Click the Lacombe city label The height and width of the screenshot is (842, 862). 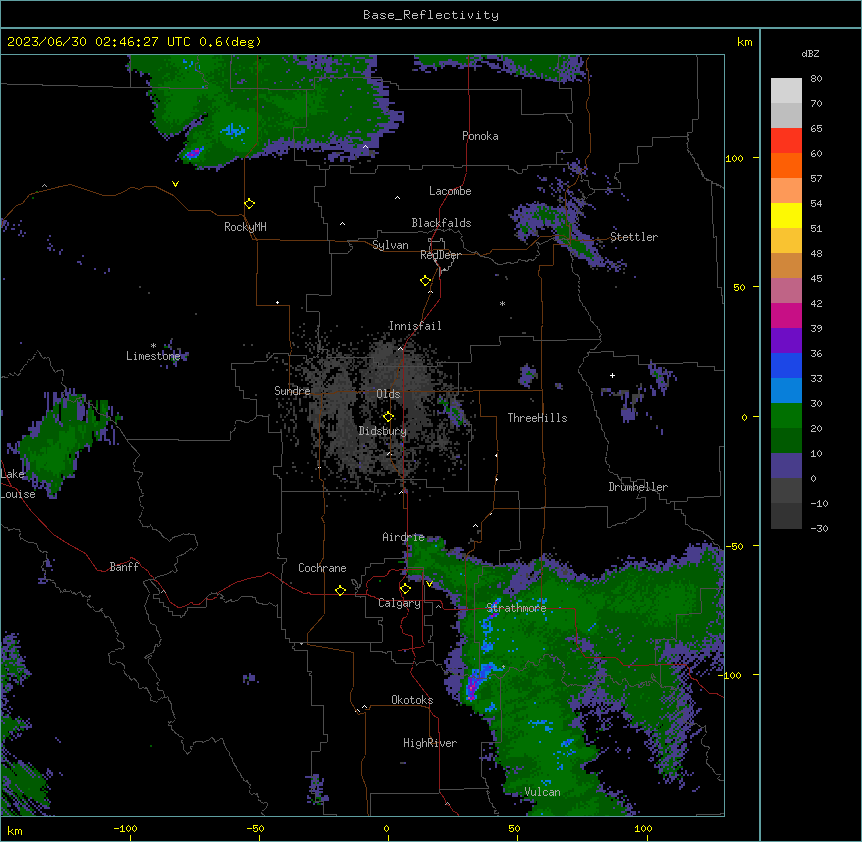[x=450, y=191]
